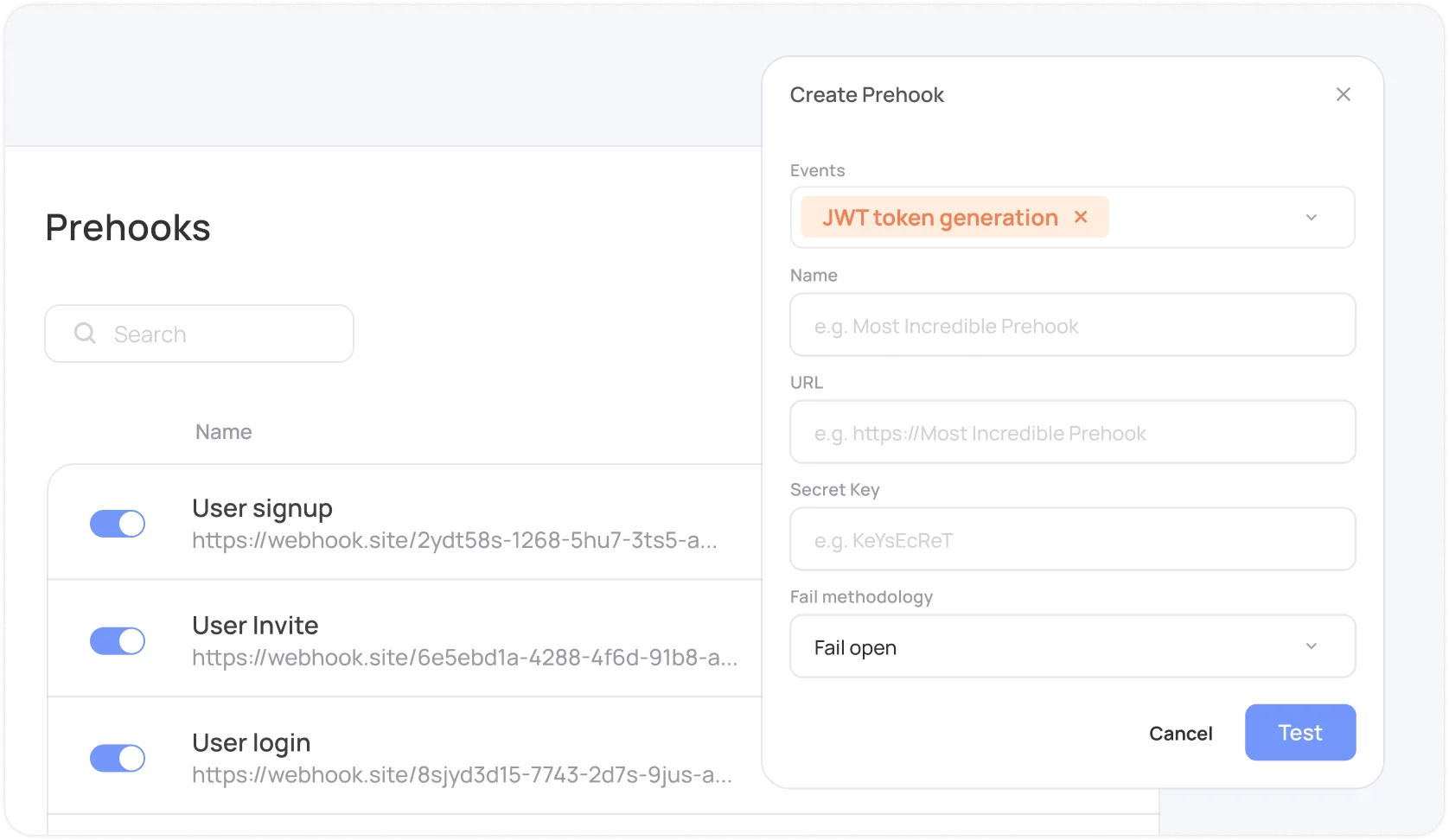This screenshot has width=1449, height=840.
Task: Remove the JWT token generation tag
Action: point(1081,217)
